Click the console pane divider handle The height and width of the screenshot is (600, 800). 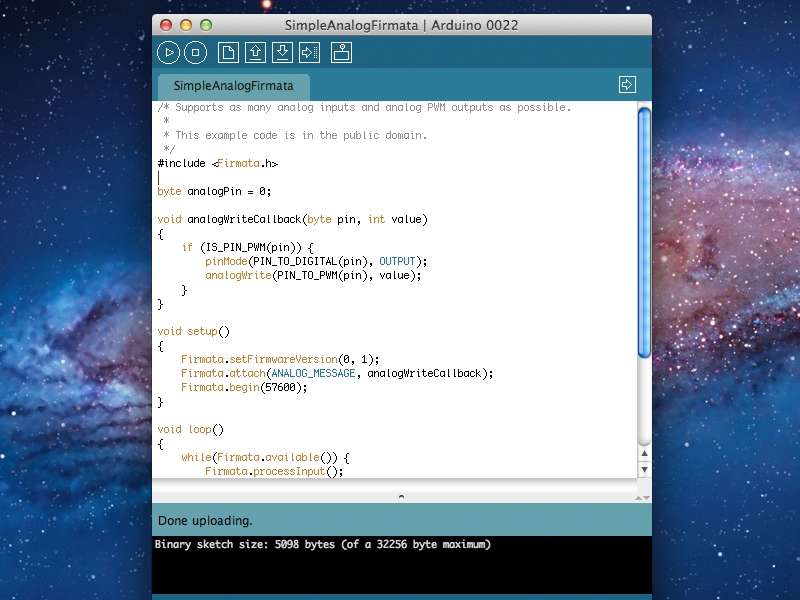coord(401,496)
